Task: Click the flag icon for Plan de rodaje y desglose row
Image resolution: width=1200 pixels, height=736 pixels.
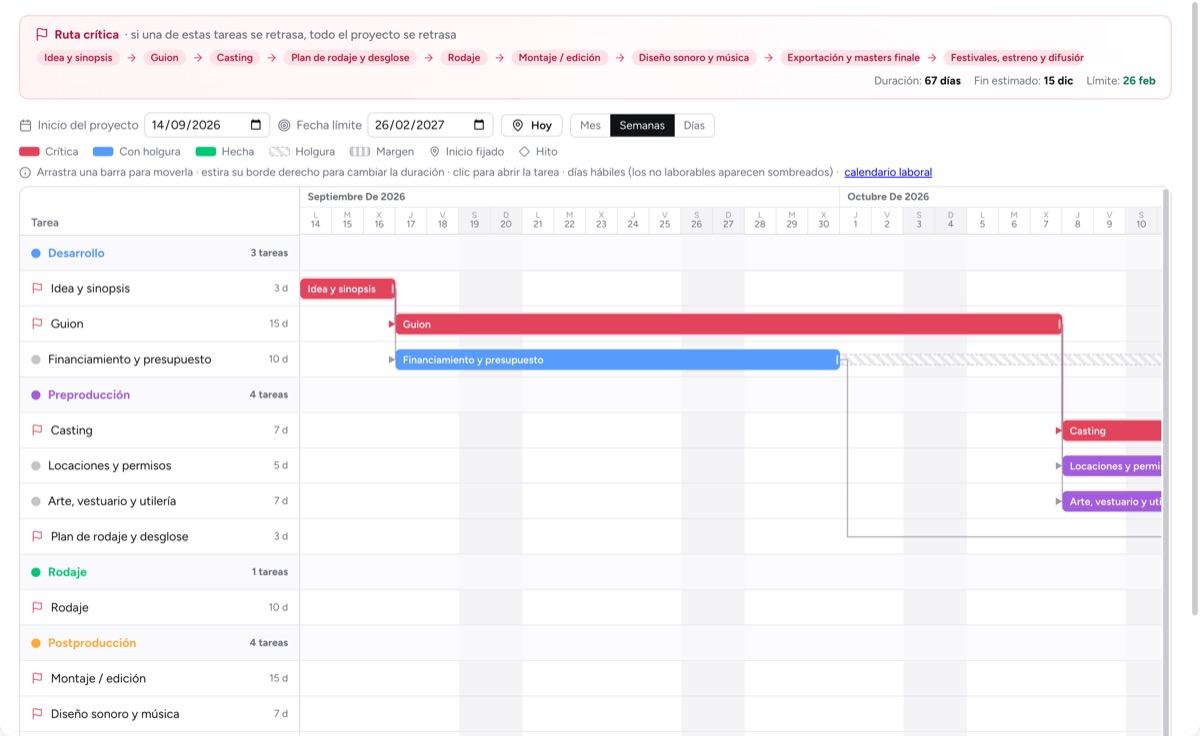Action: 37,537
